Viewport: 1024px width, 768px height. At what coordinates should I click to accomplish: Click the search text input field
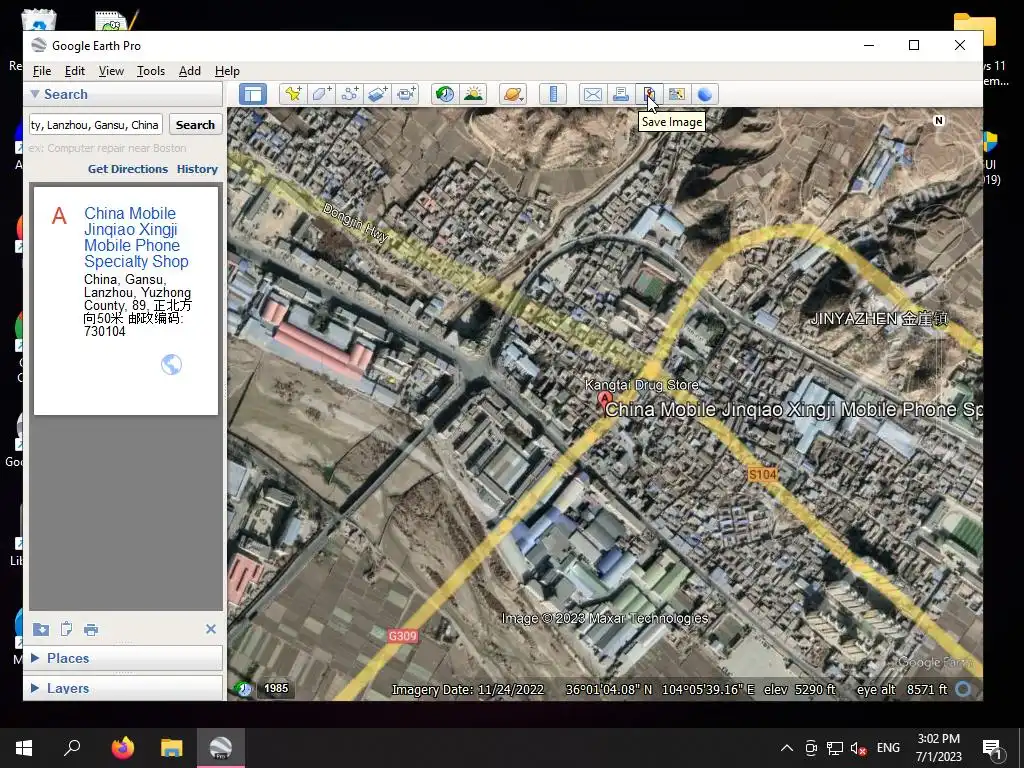96,125
